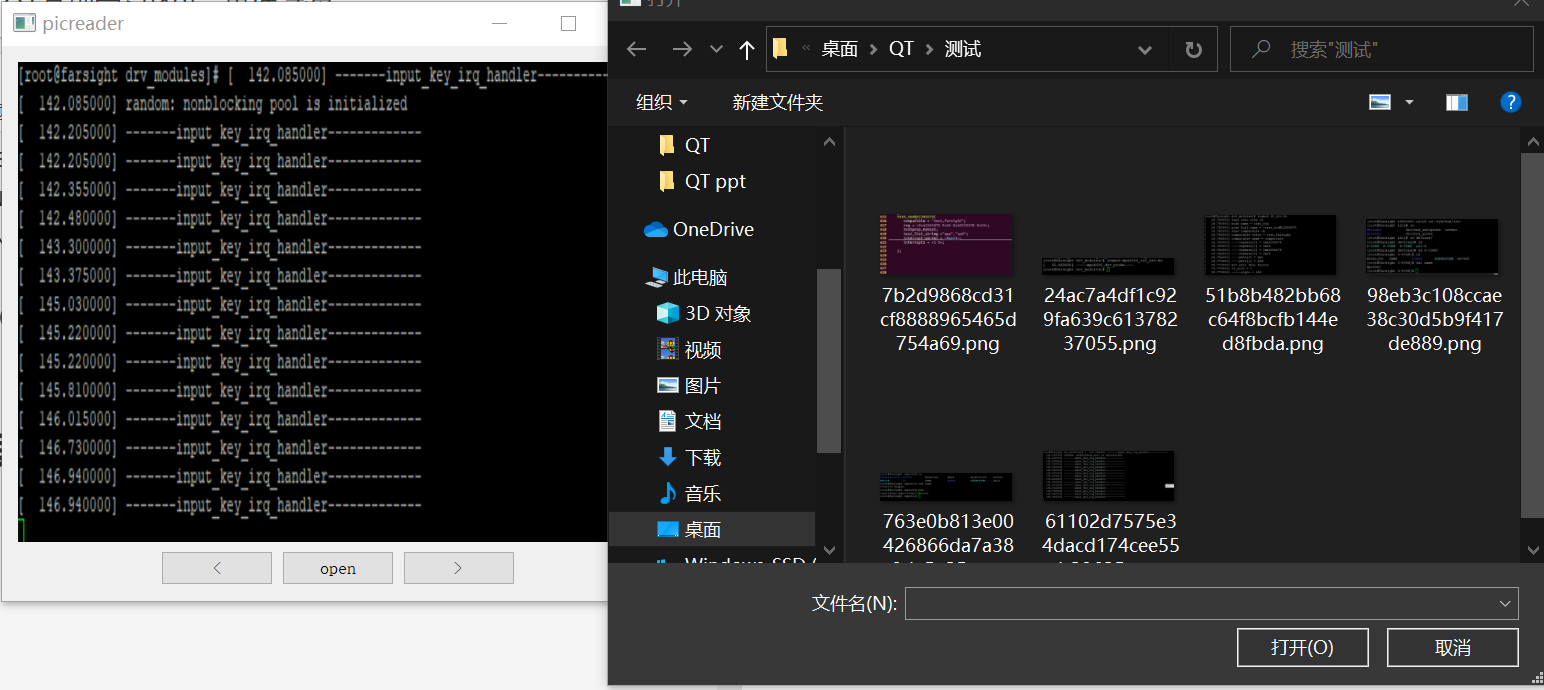Toggle the preview pane
Screen dimensions: 1544x690
(1457, 102)
